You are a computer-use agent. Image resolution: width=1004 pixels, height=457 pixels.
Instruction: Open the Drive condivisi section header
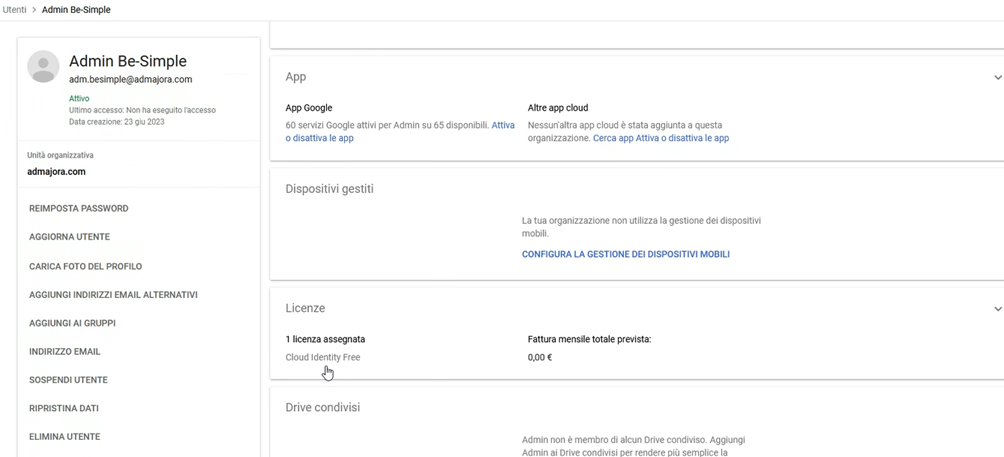(323, 407)
